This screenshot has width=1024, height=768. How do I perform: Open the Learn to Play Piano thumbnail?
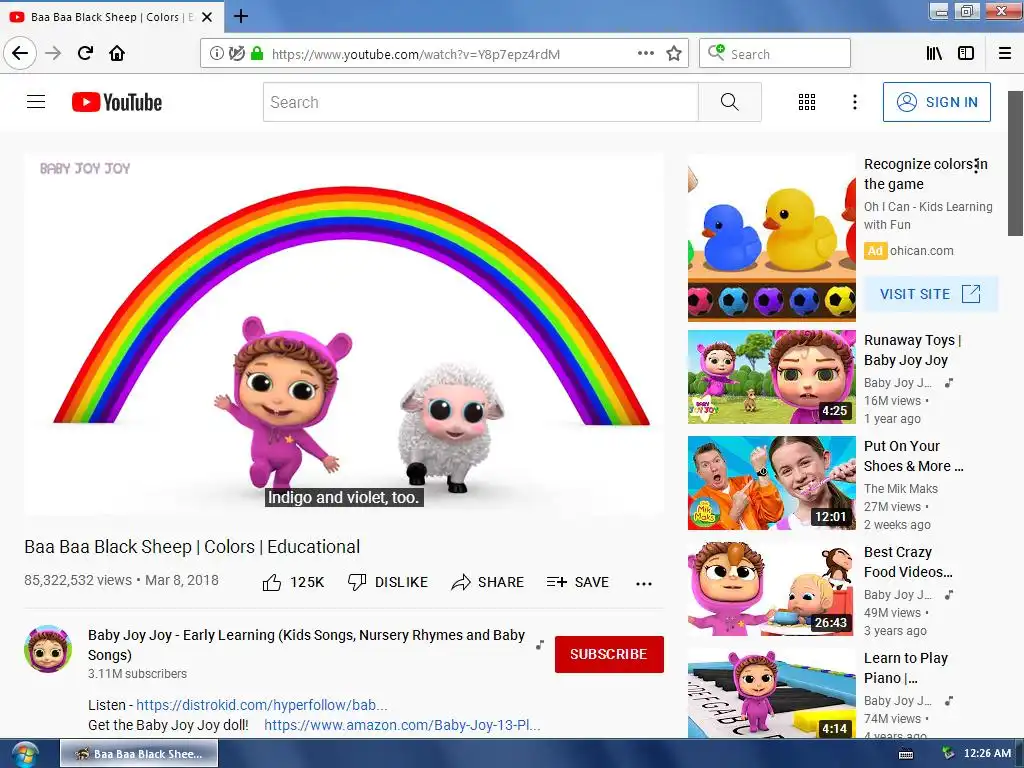(x=772, y=694)
